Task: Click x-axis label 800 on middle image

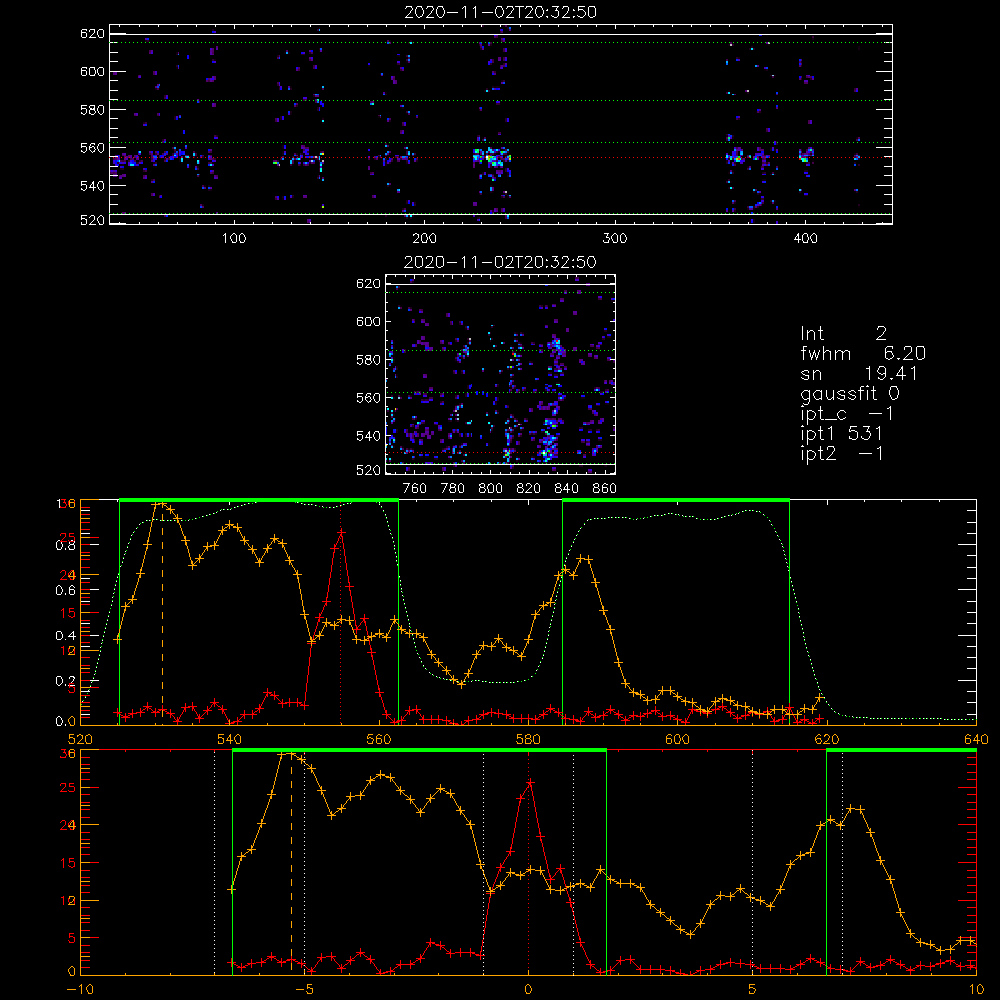Action: 490,489
